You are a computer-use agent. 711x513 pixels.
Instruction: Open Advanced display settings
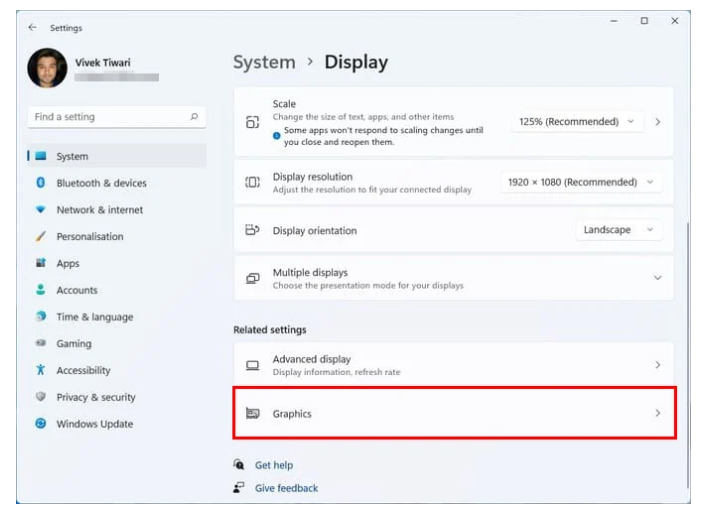(453, 365)
